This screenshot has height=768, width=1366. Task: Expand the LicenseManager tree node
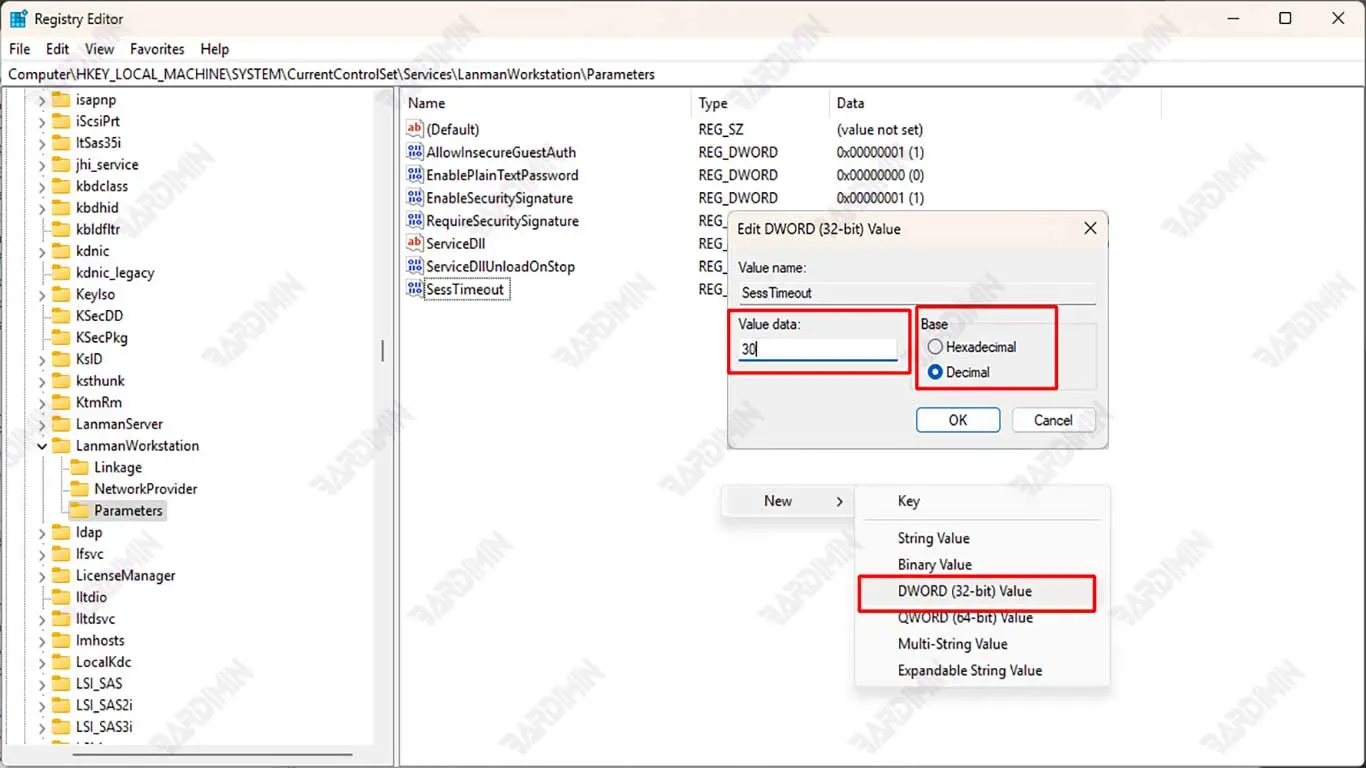coord(42,576)
